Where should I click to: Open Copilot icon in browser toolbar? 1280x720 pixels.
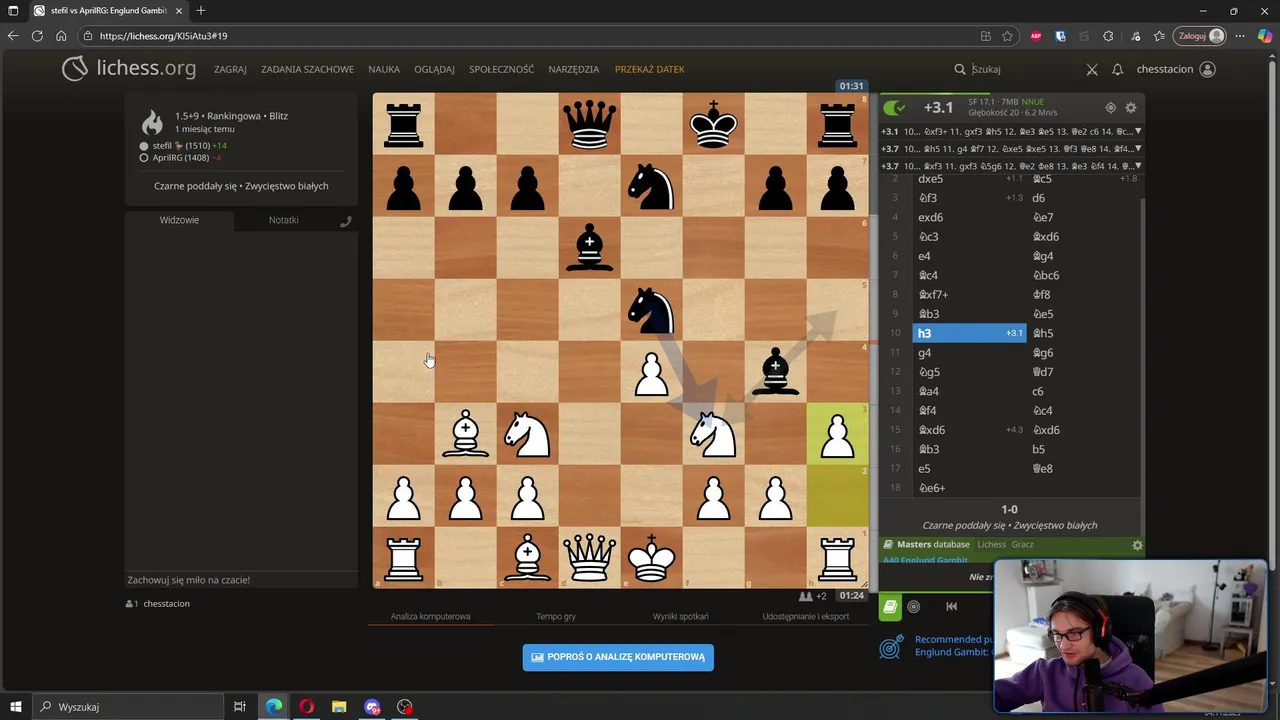(1265, 36)
